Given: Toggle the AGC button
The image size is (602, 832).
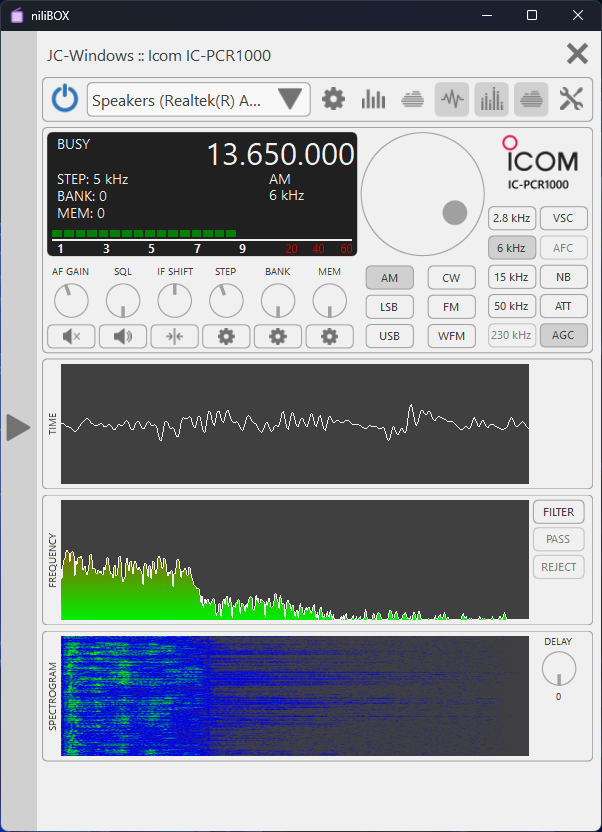Looking at the screenshot, I should pyautogui.click(x=564, y=335).
